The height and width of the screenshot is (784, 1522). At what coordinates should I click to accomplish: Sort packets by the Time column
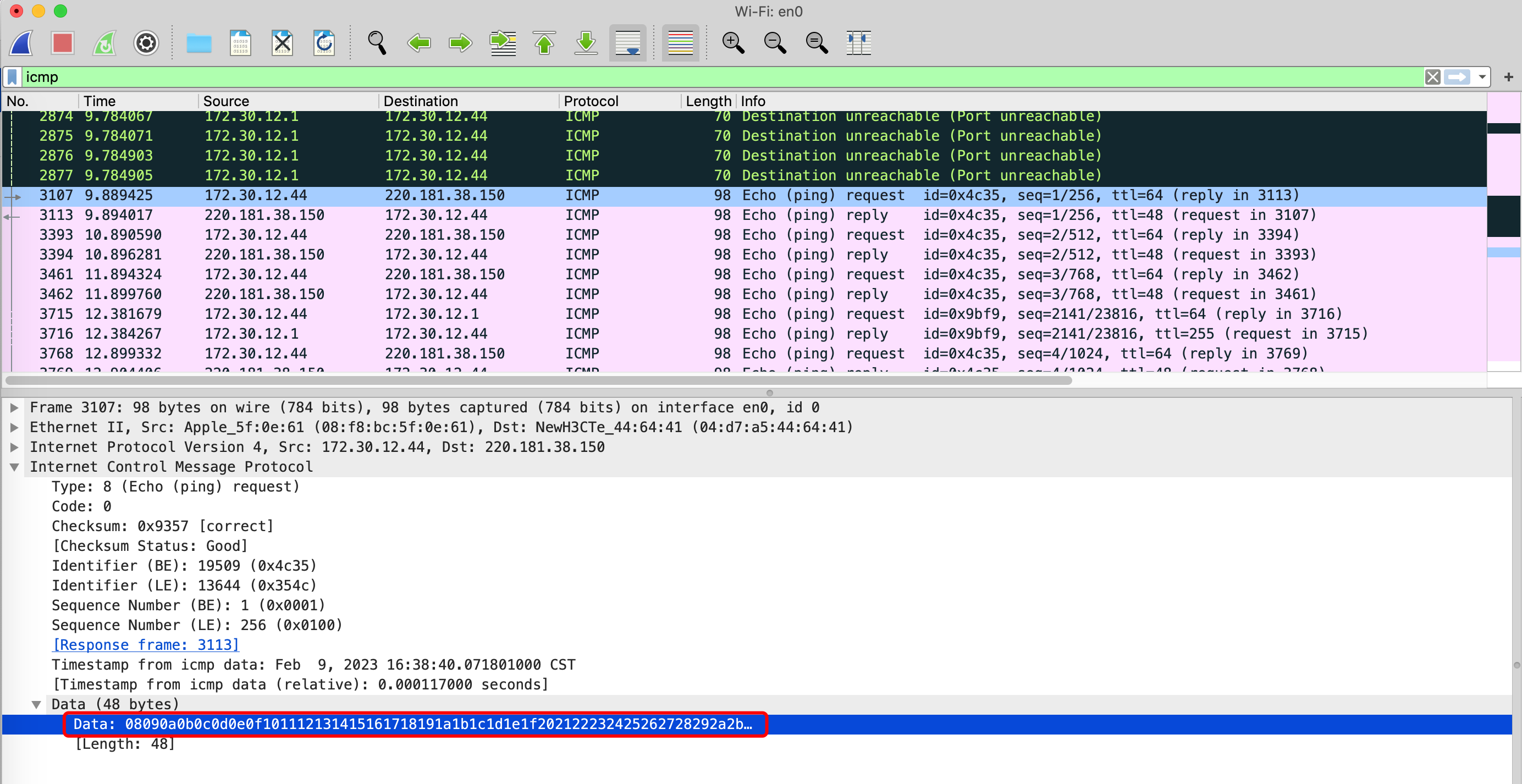(138, 101)
